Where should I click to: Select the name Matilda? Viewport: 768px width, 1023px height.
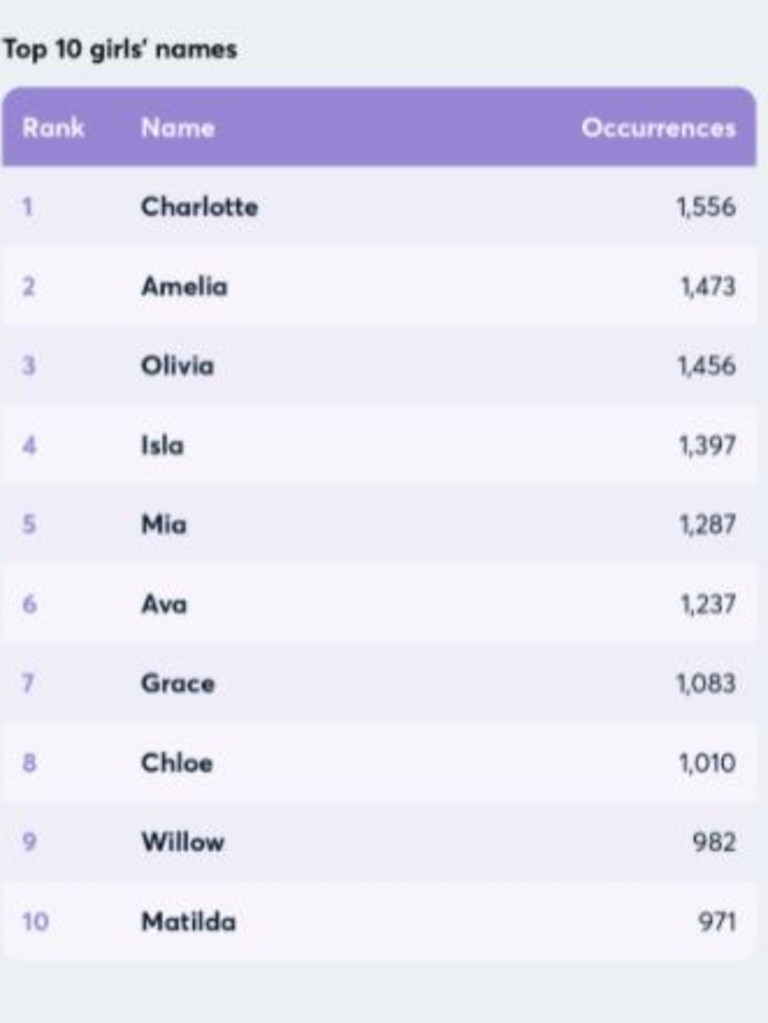189,921
